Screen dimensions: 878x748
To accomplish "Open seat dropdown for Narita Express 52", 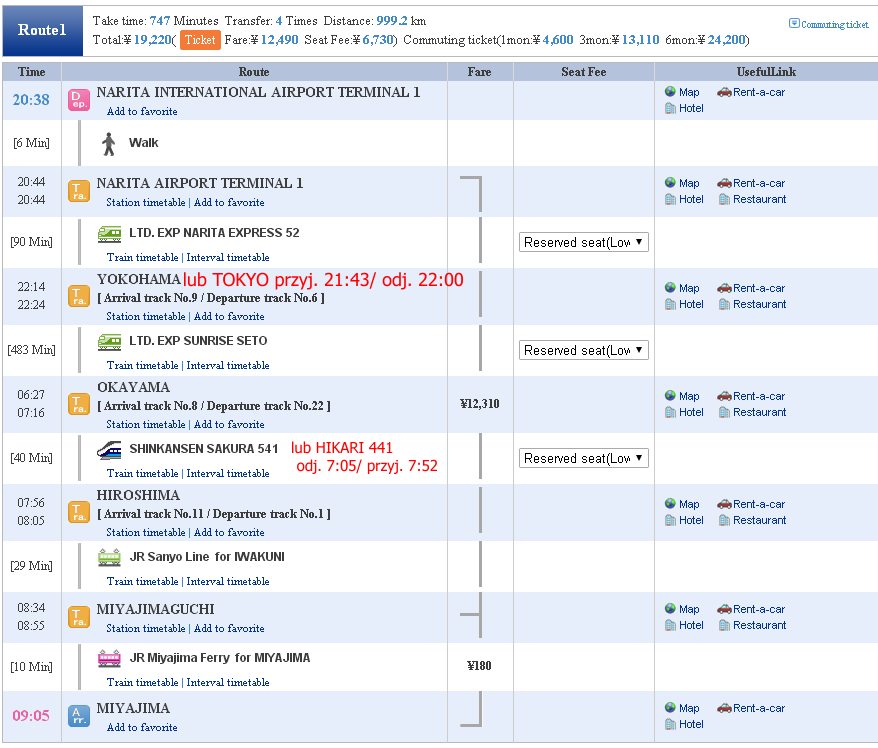I will pyautogui.click(x=583, y=242).
